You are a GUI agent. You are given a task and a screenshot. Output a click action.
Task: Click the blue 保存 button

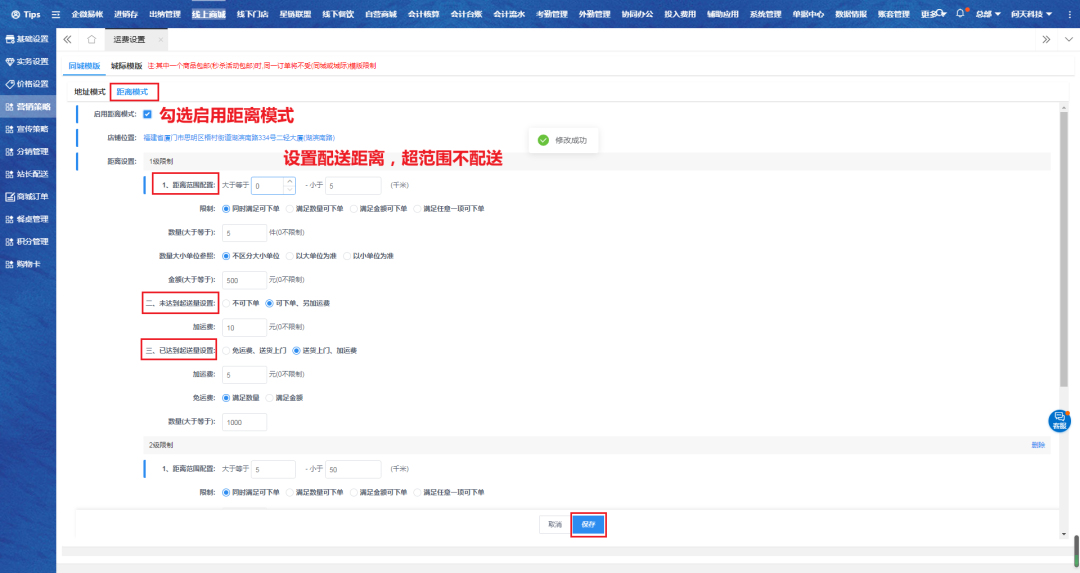(x=588, y=524)
